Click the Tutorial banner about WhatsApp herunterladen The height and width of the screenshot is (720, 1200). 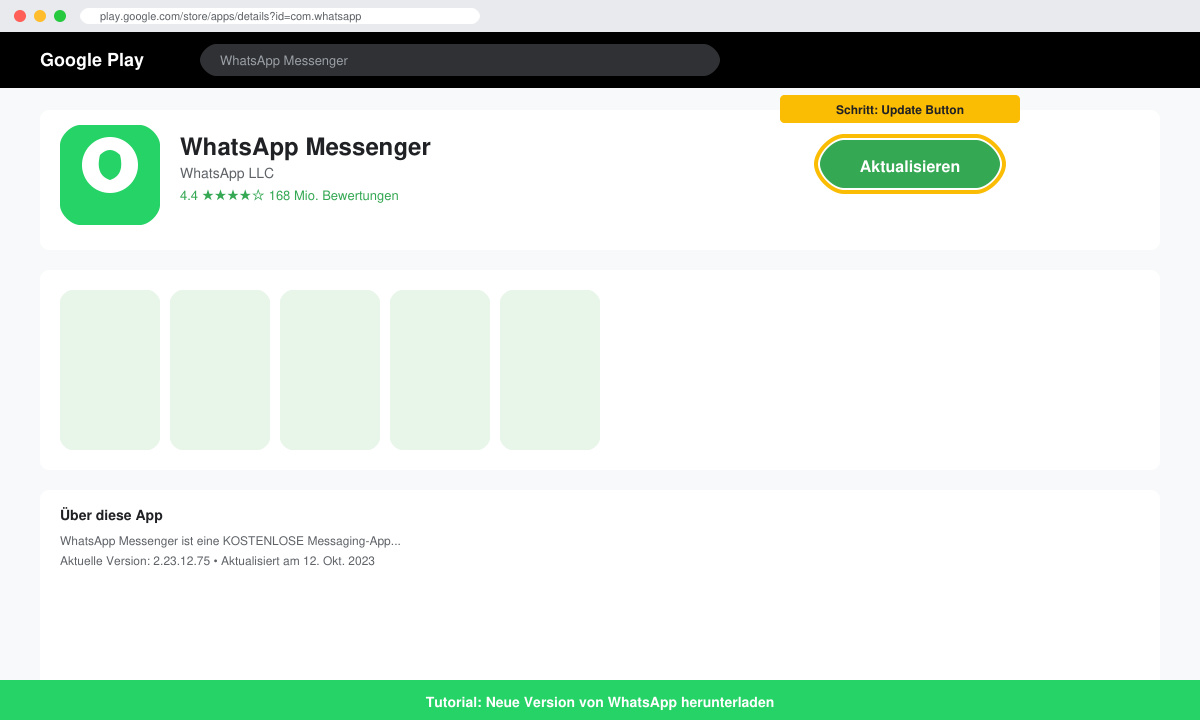[x=600, y=701]
